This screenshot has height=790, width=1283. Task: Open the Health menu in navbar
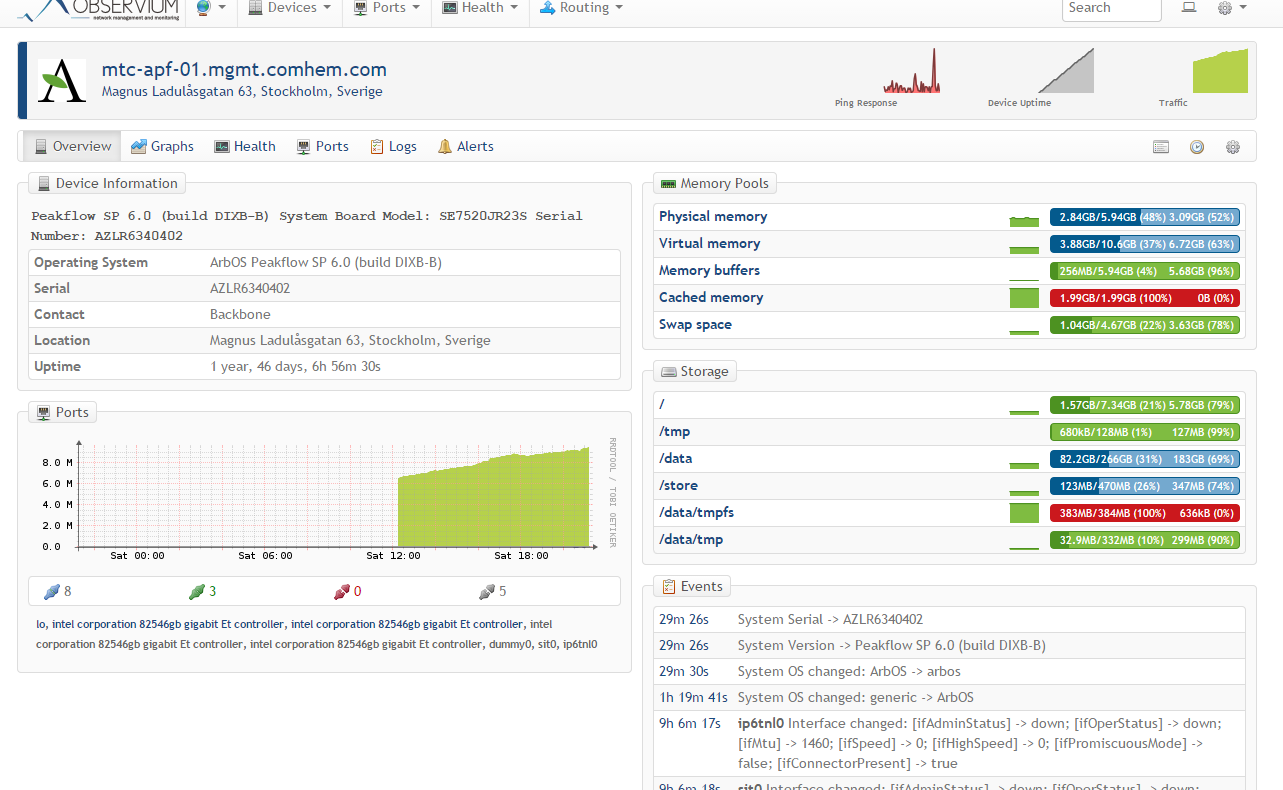click(x=481, y=8)
